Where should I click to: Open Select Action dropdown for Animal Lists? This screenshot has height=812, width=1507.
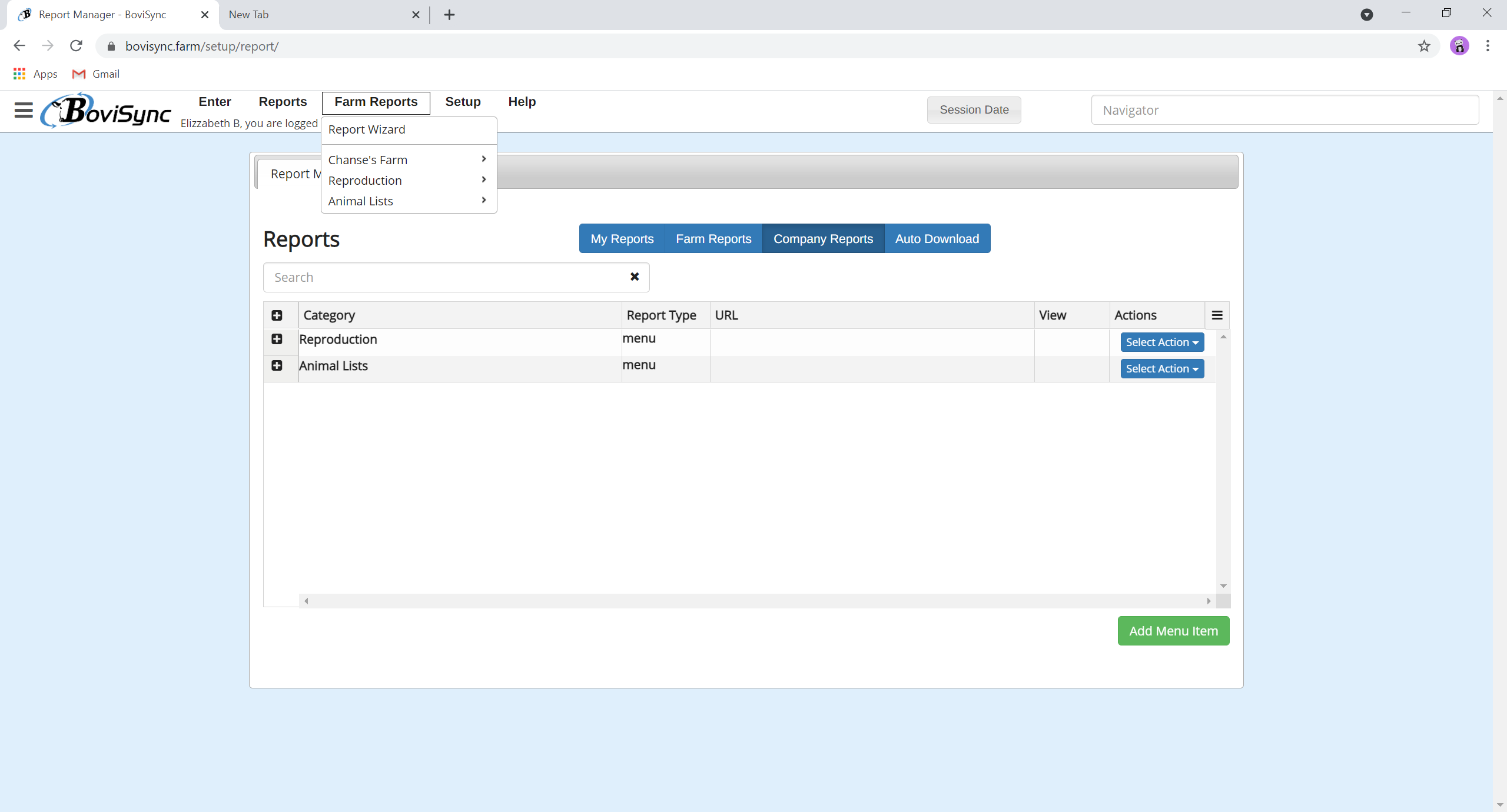(x=1161, y=368)
